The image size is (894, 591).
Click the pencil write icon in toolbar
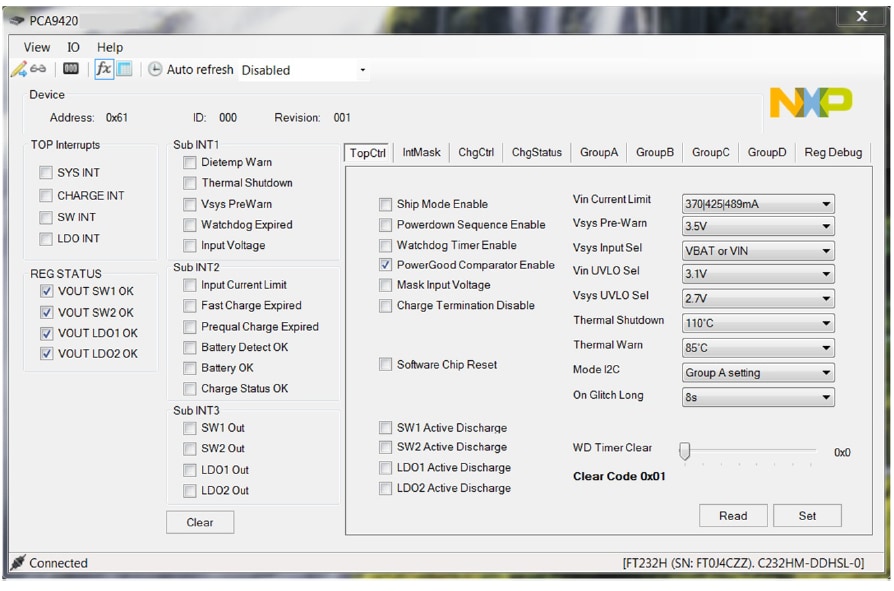pos(18,70)
